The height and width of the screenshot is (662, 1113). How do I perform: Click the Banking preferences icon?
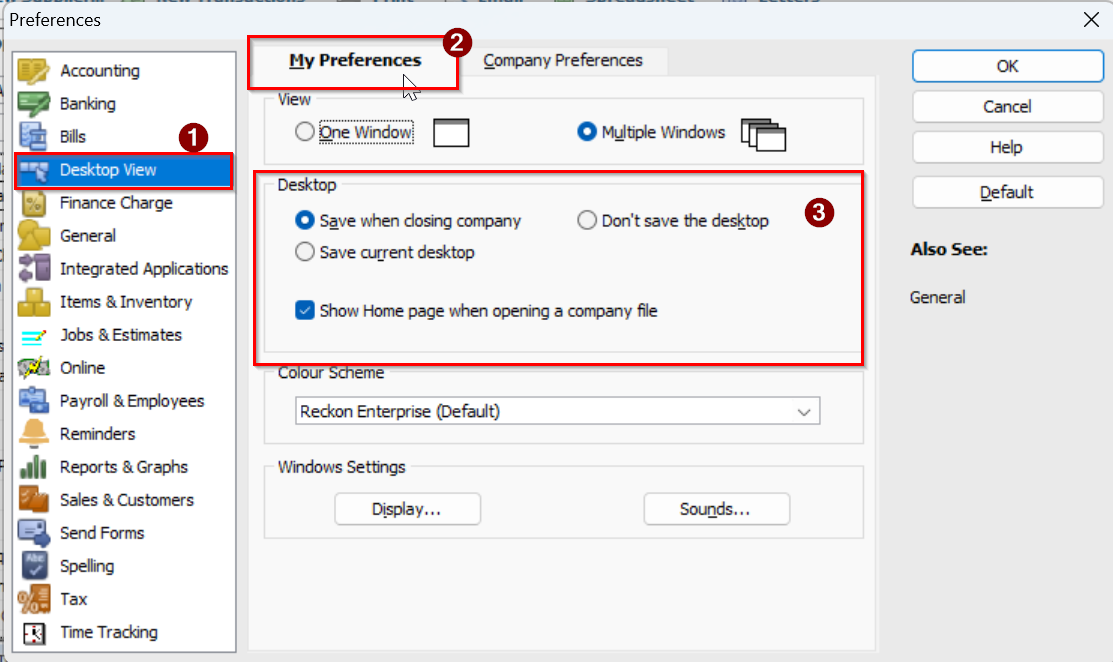point(33,104)
